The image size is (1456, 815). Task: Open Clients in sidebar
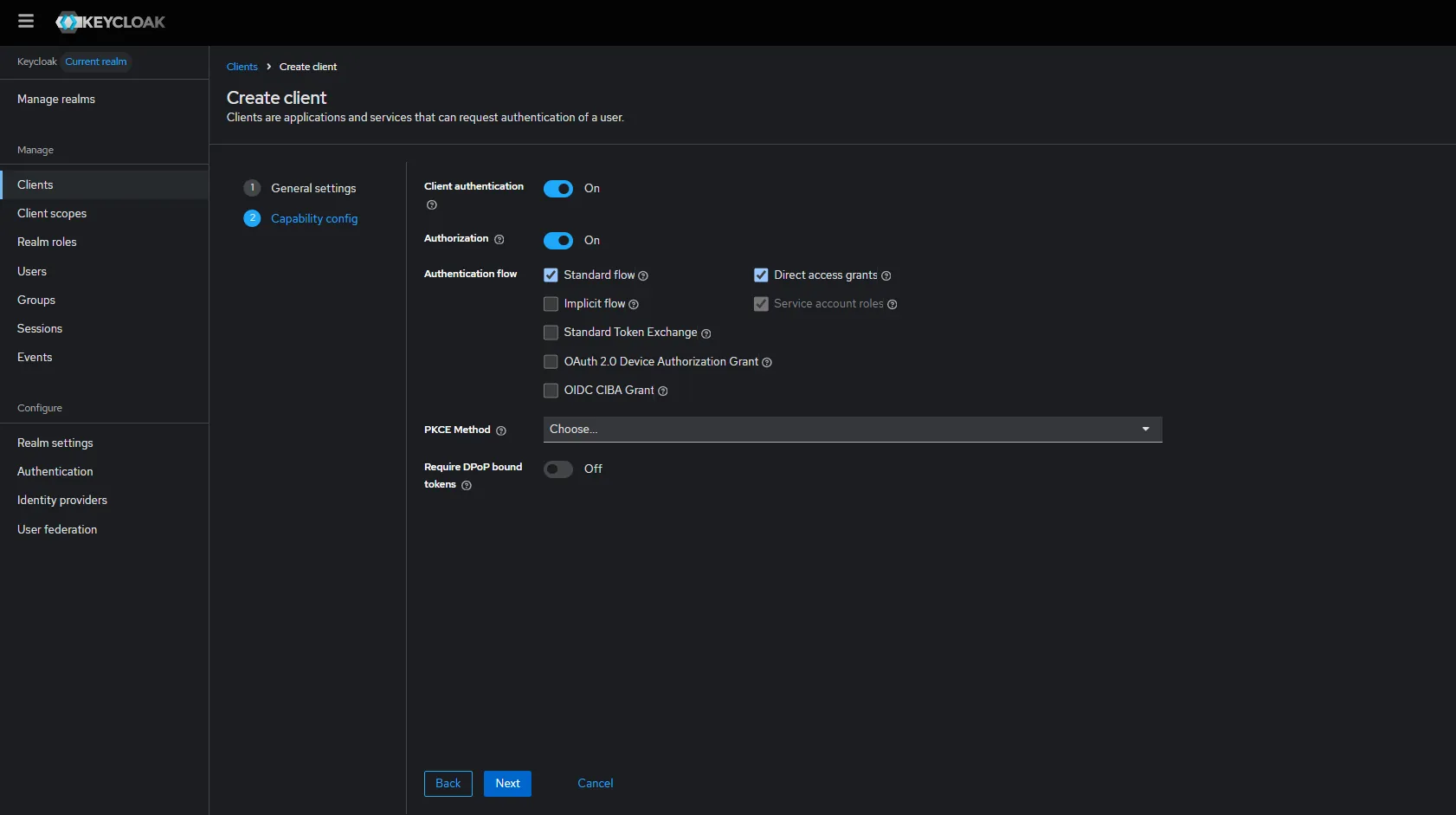pyautogui.click(x=104, y=184)
